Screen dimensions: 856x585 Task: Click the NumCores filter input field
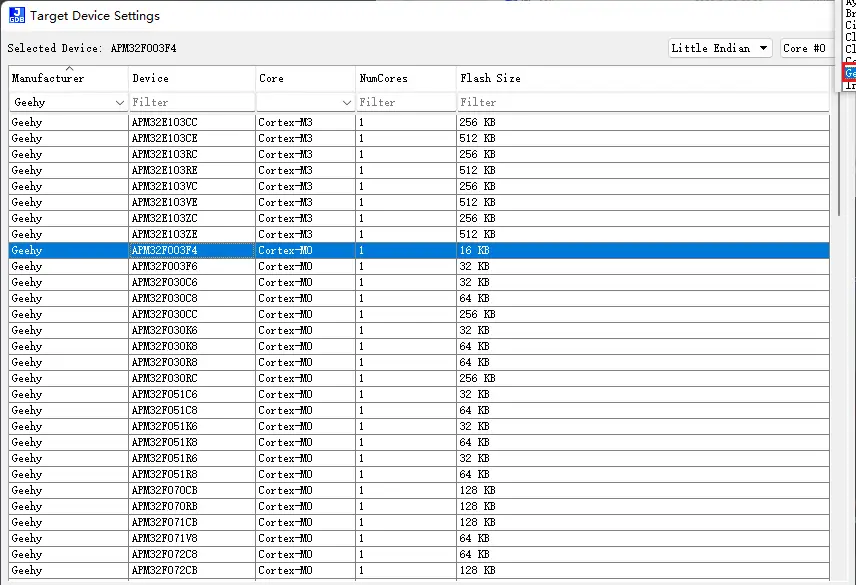click(x=405, y=102)
